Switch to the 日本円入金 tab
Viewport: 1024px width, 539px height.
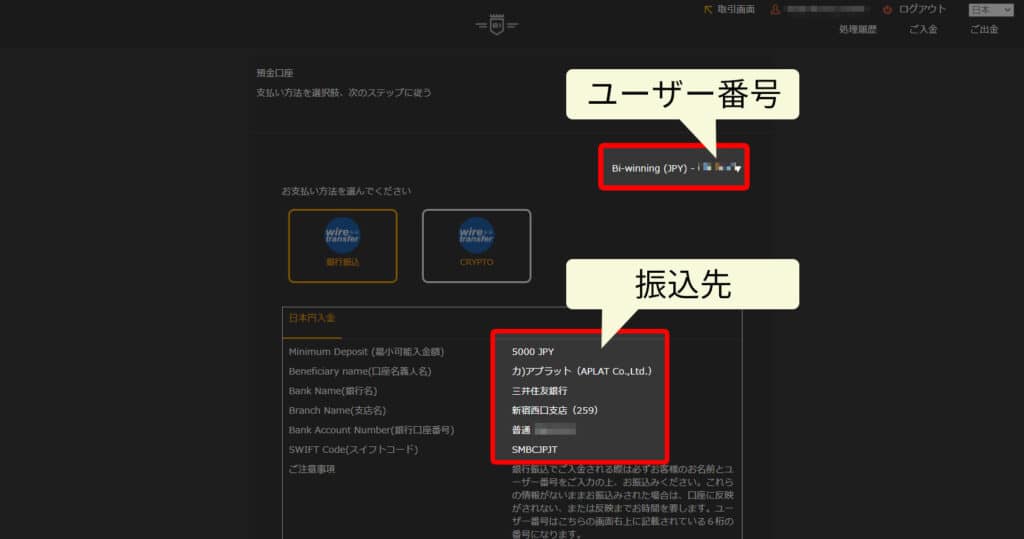pyautogui.click(x=312, y=318)
